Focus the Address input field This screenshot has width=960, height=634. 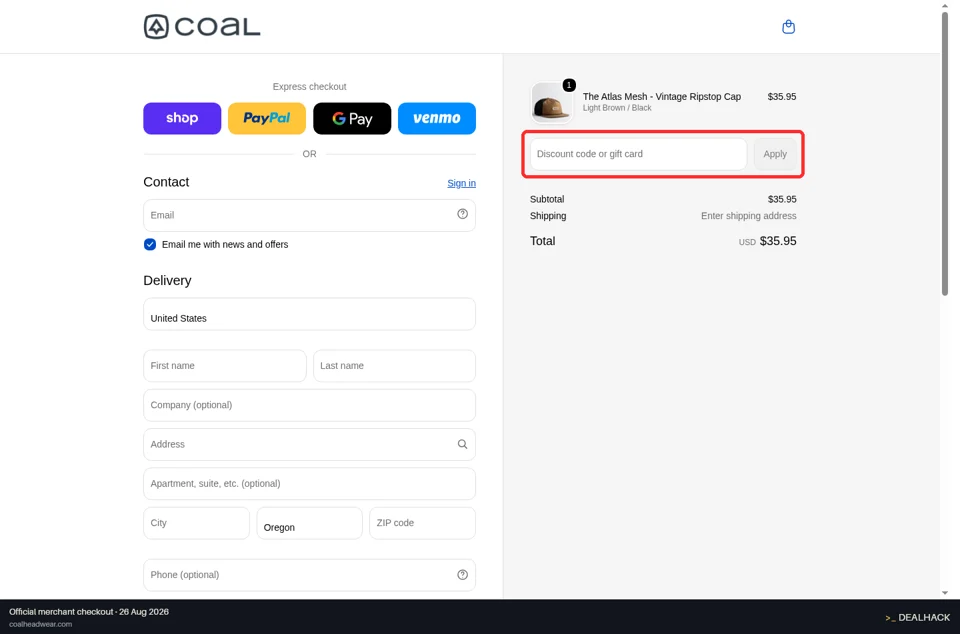click(x=309, y=444)
